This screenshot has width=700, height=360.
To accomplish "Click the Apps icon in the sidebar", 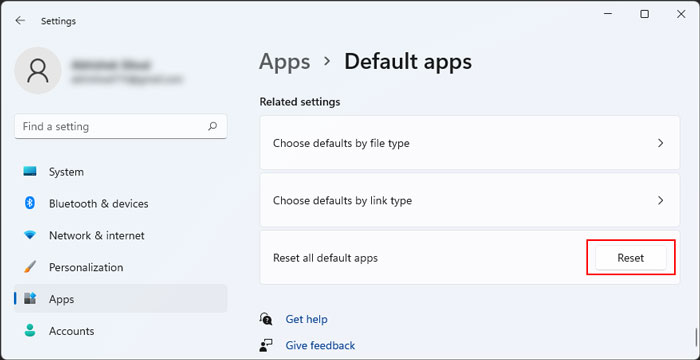I will click(x=30, y=299).
